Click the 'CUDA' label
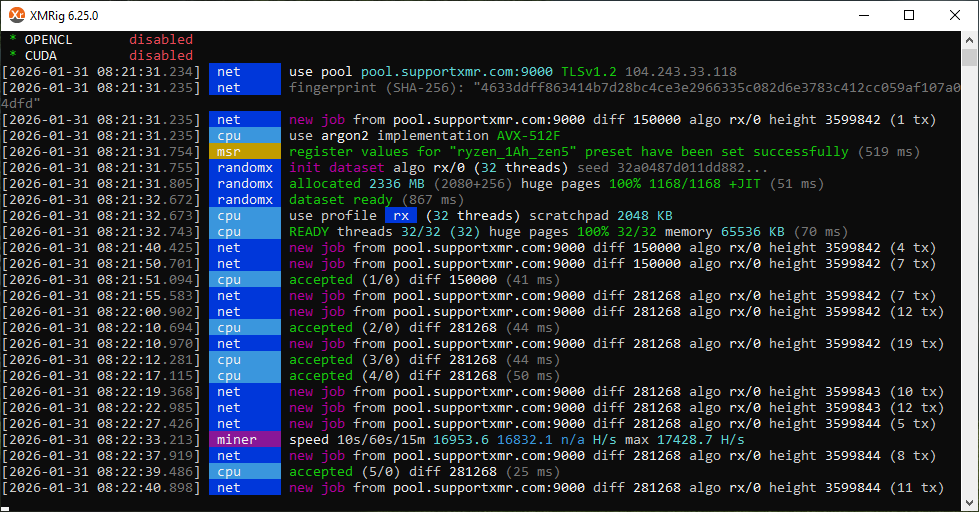 (x=41, y=56)
